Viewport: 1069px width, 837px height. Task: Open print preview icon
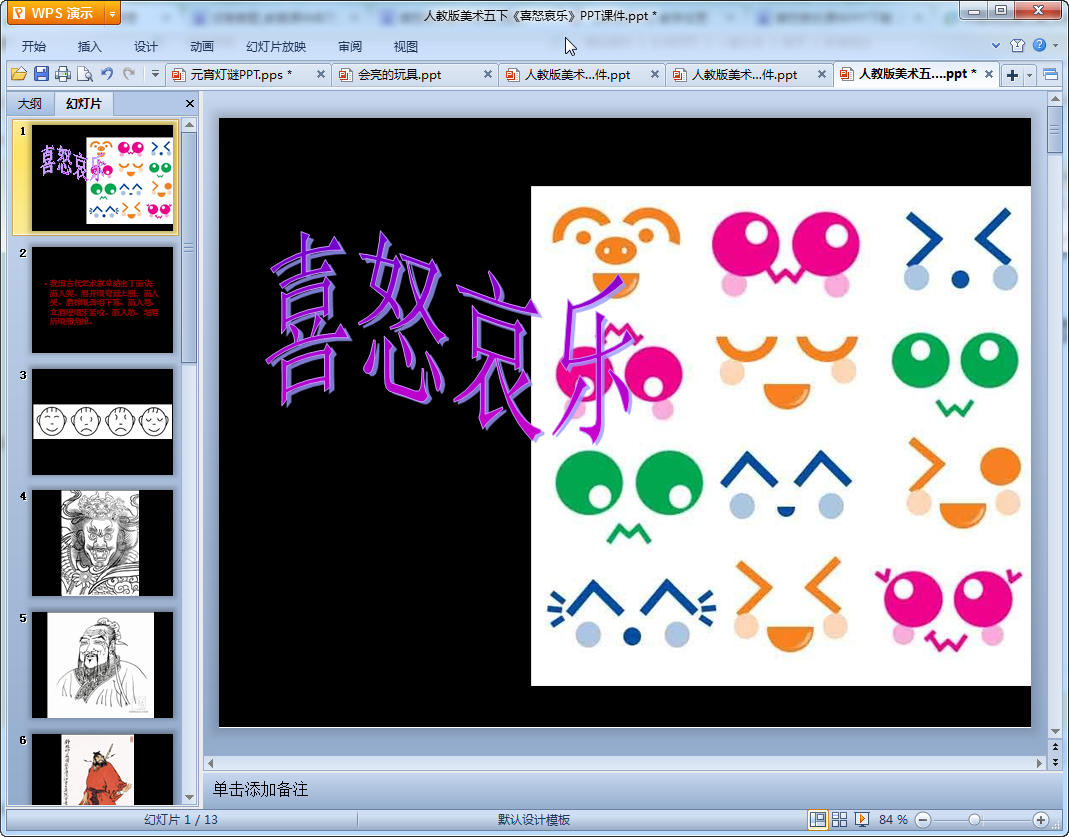(x=85, y=74)
